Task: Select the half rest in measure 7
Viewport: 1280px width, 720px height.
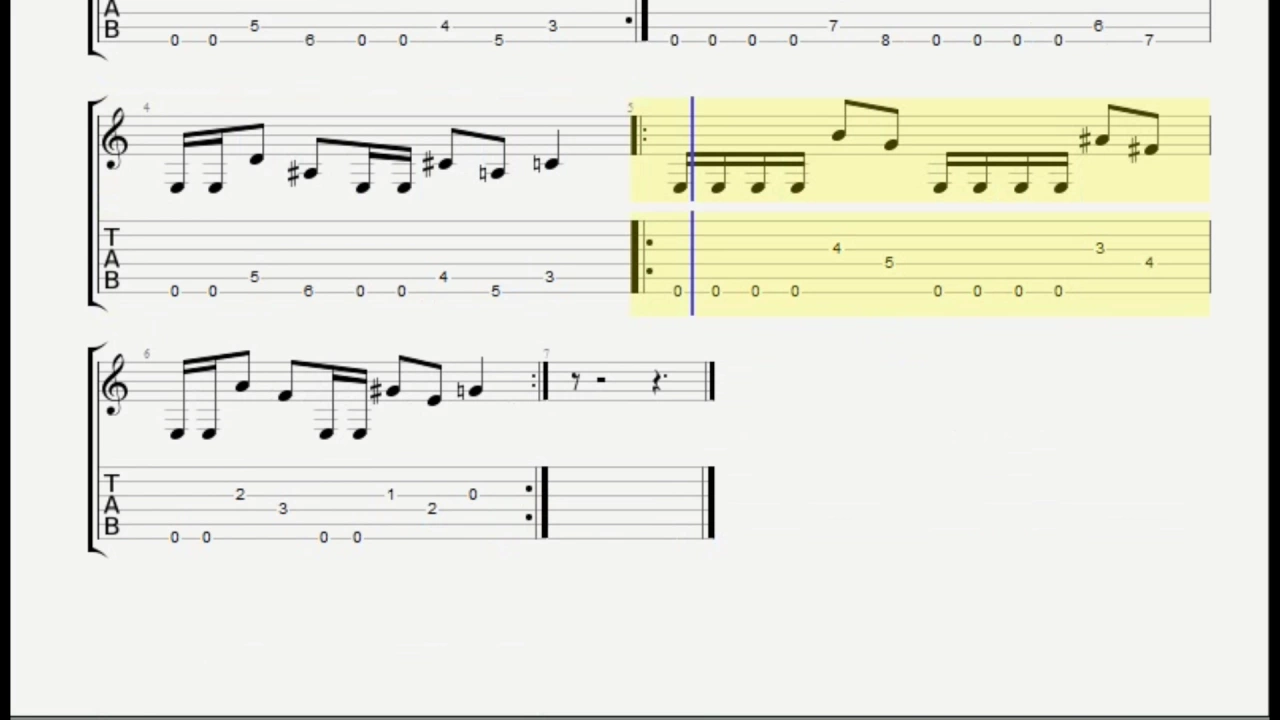Action: pyautogui.click(x=601, y=380)
